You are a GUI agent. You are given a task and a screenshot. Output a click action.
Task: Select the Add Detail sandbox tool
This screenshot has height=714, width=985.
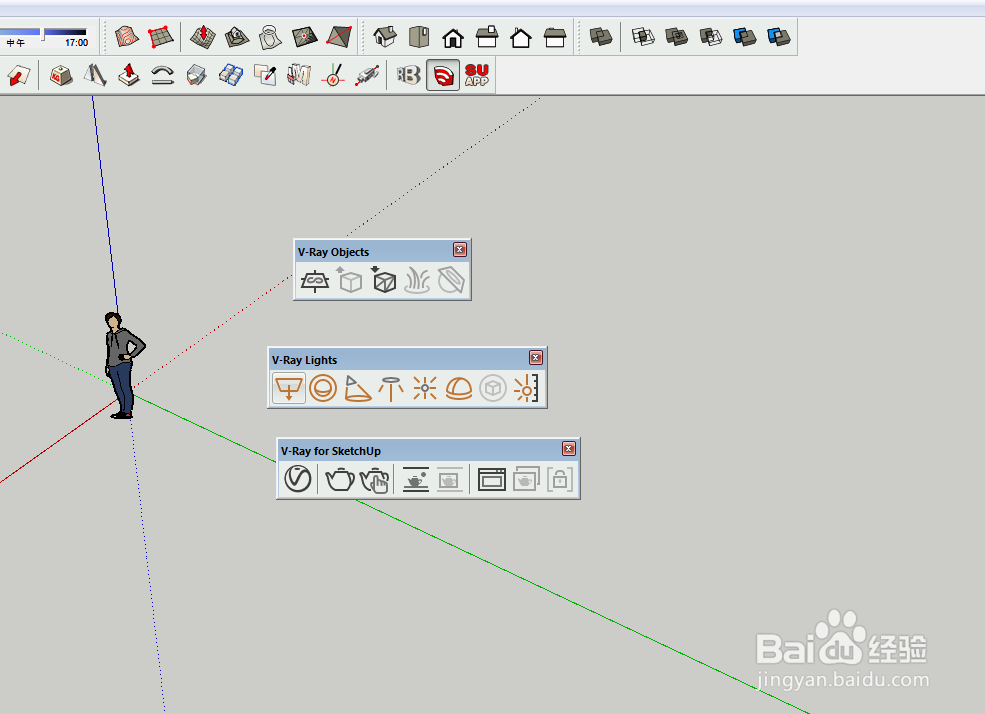305,37
